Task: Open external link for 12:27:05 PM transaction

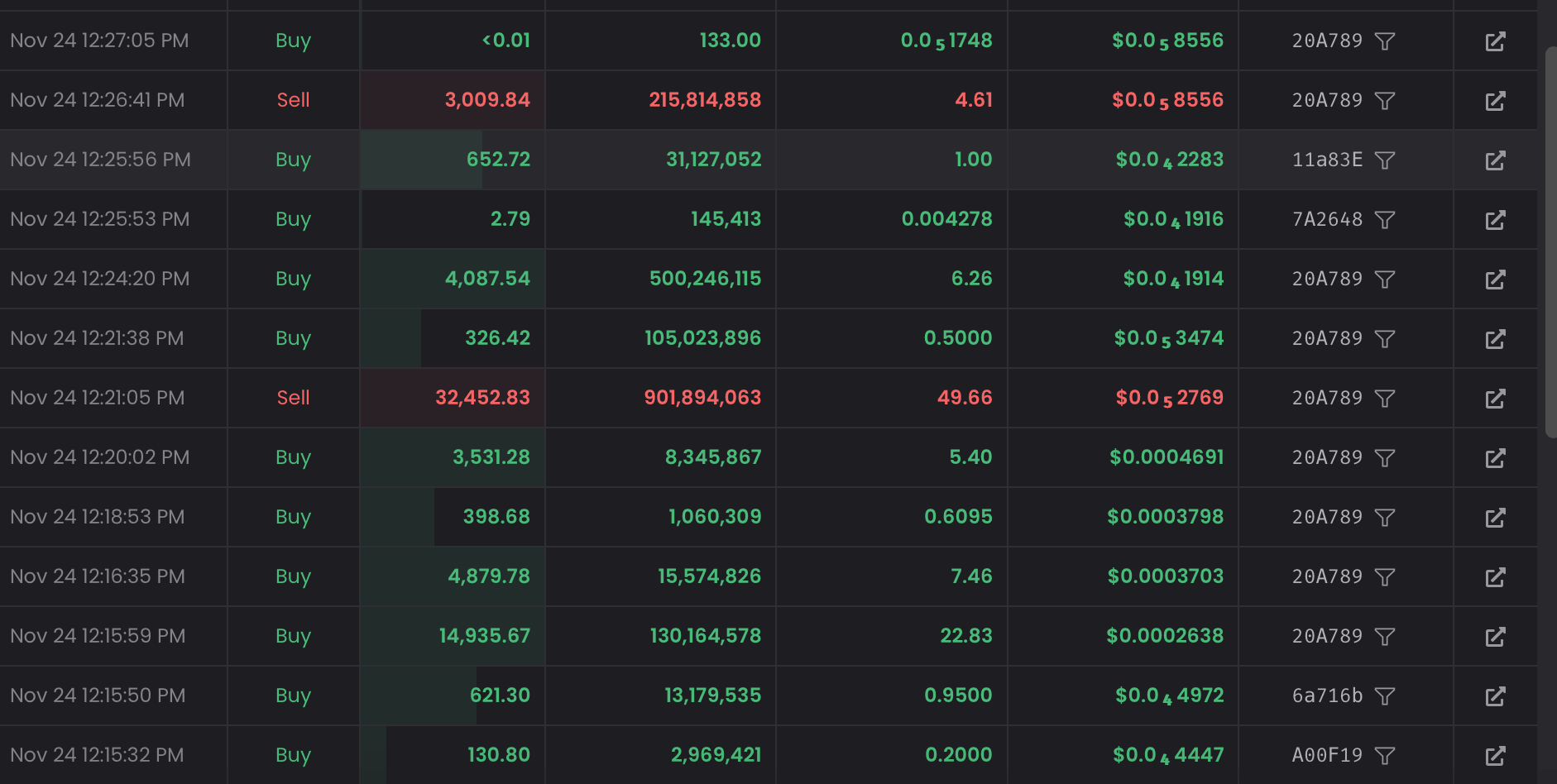Action: [1495, 41]
